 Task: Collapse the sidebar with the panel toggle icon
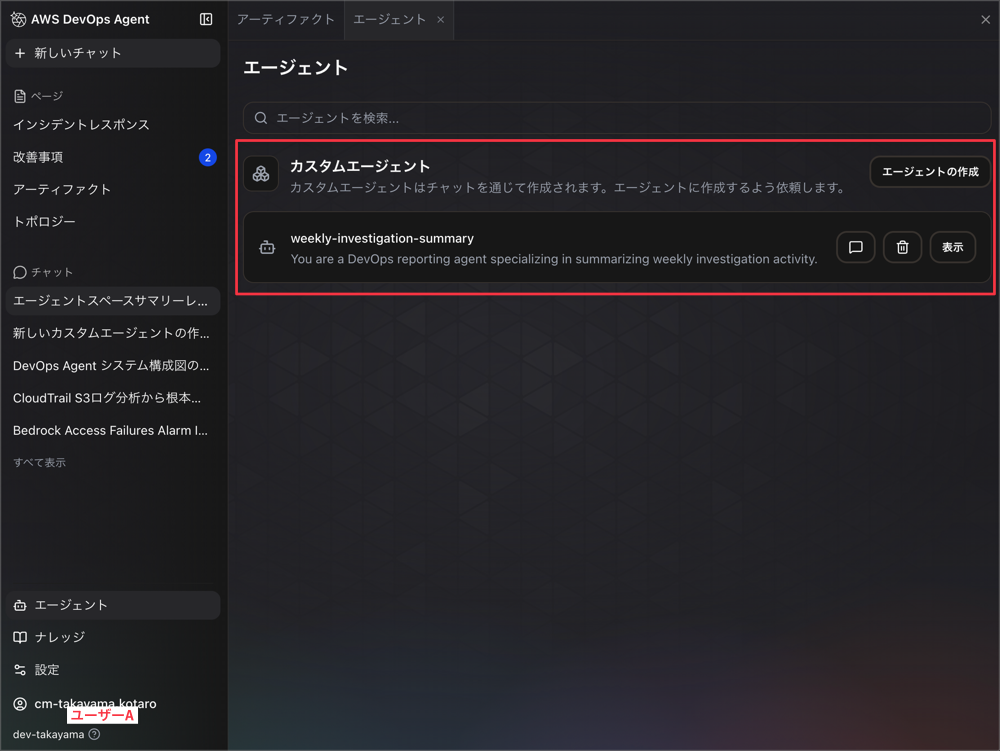pos(206,20)
